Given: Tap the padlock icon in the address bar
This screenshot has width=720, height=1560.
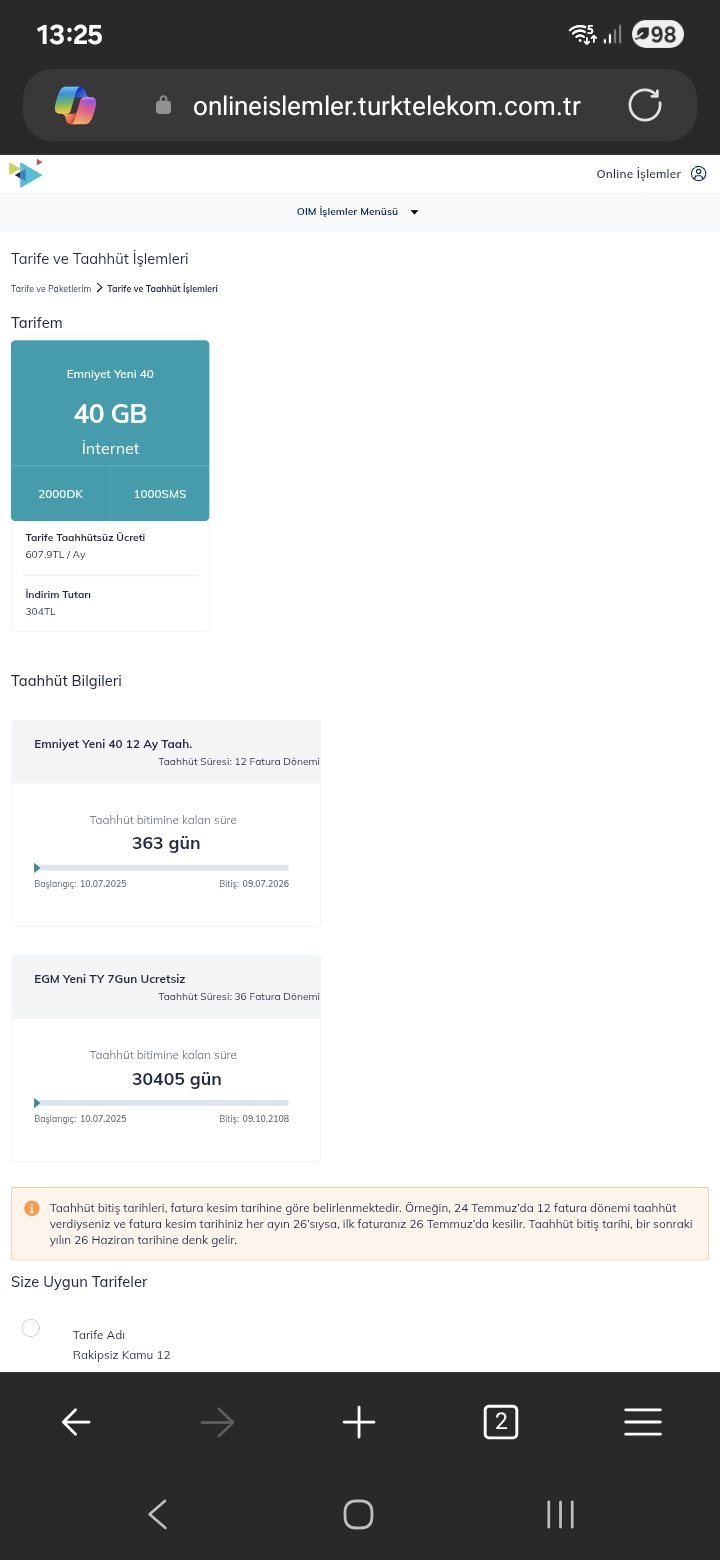Looking at the screenshot, I should click(x=164, y=105).
